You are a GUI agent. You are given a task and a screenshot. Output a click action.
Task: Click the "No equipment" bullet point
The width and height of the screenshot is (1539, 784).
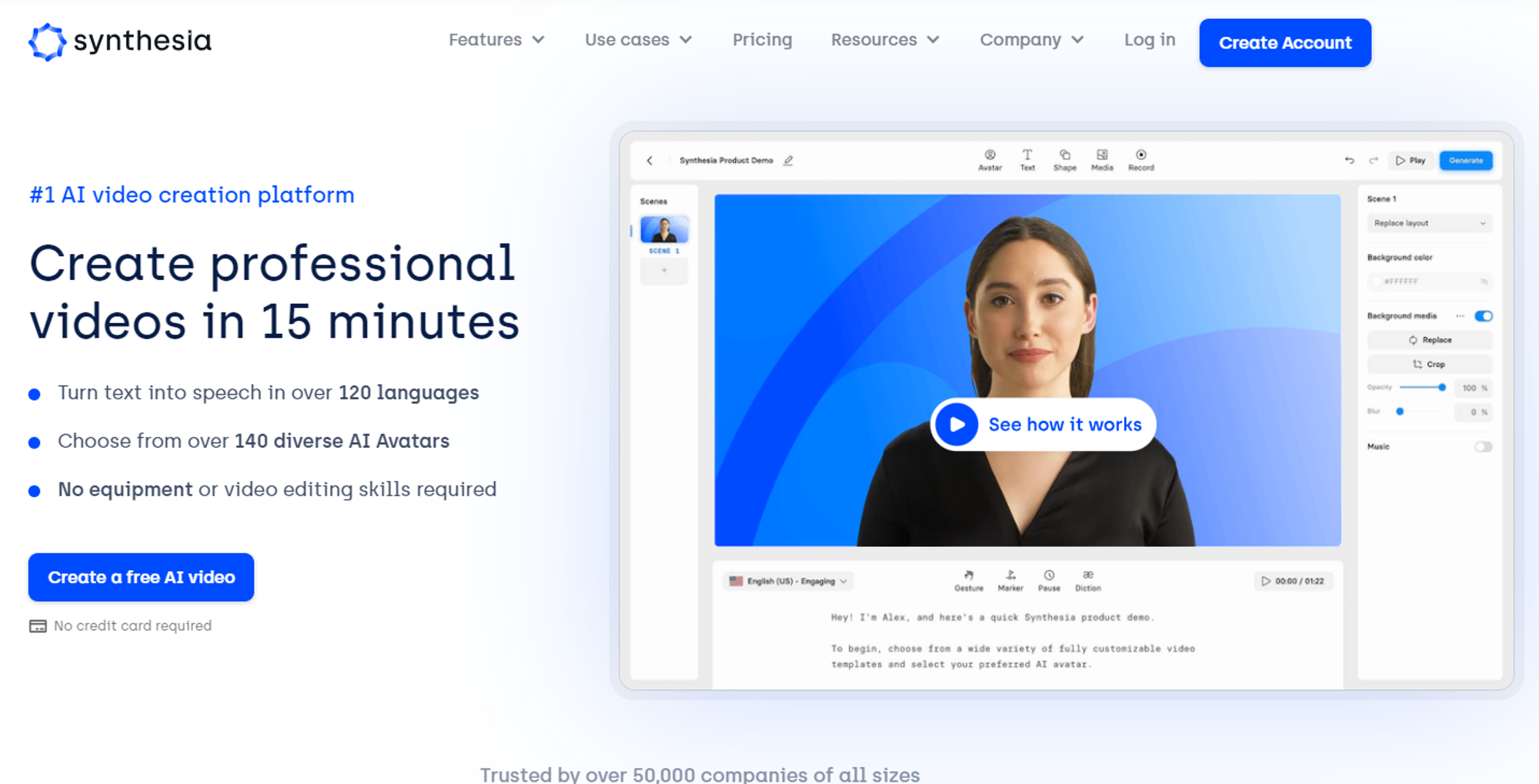[277, 490]
